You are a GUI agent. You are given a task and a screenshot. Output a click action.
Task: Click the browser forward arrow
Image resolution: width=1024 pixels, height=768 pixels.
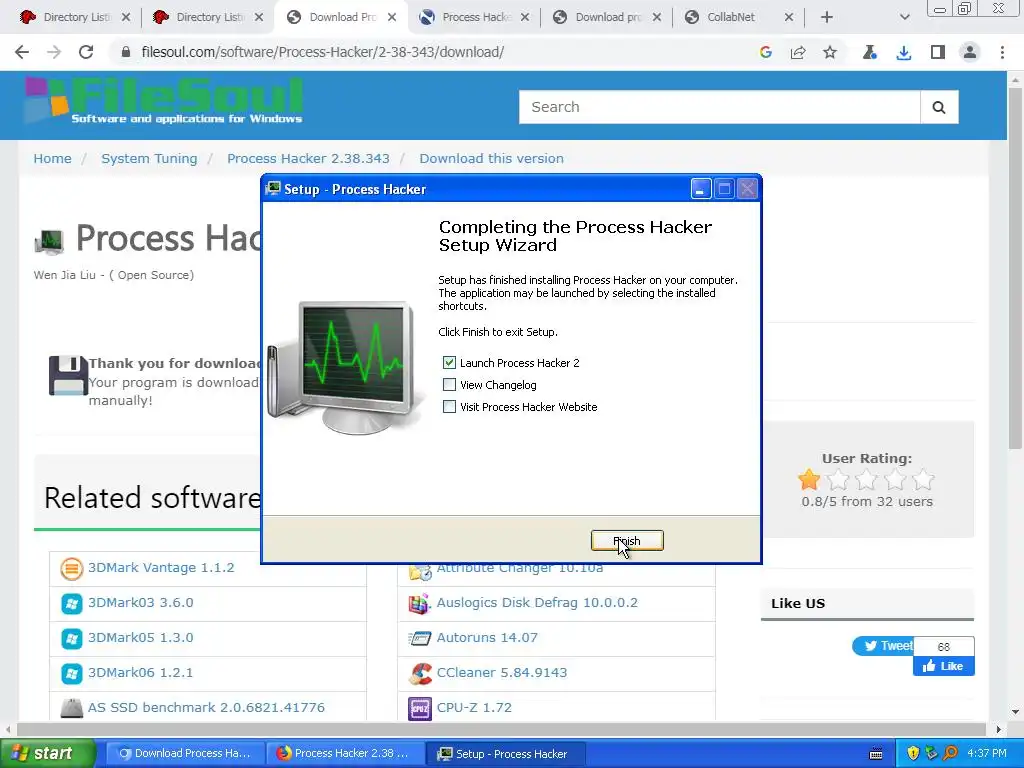(x=54, y=52)
